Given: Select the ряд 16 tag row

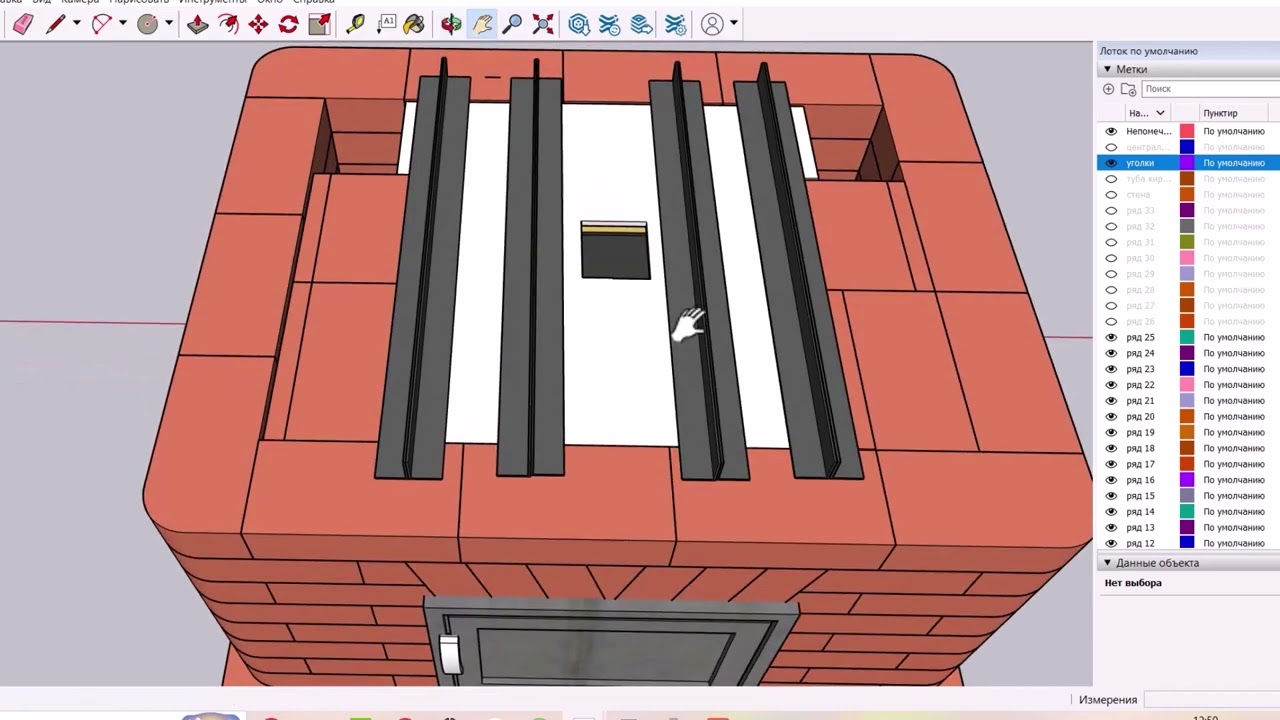Looking at the screenshot, I should pos(1188,480).
